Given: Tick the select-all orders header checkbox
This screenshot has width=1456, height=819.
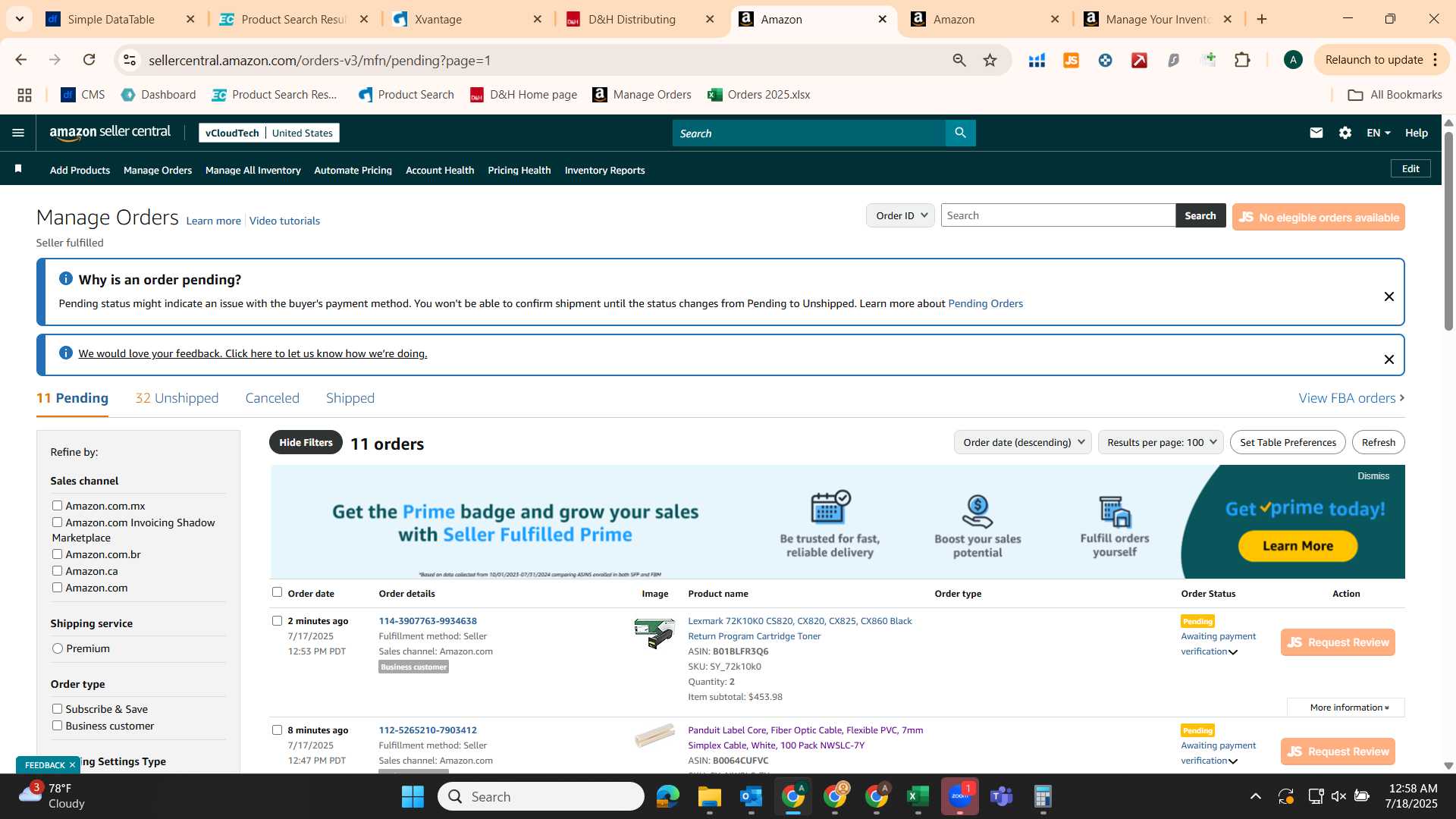Looking at the screenshot, I should (277, 592).
